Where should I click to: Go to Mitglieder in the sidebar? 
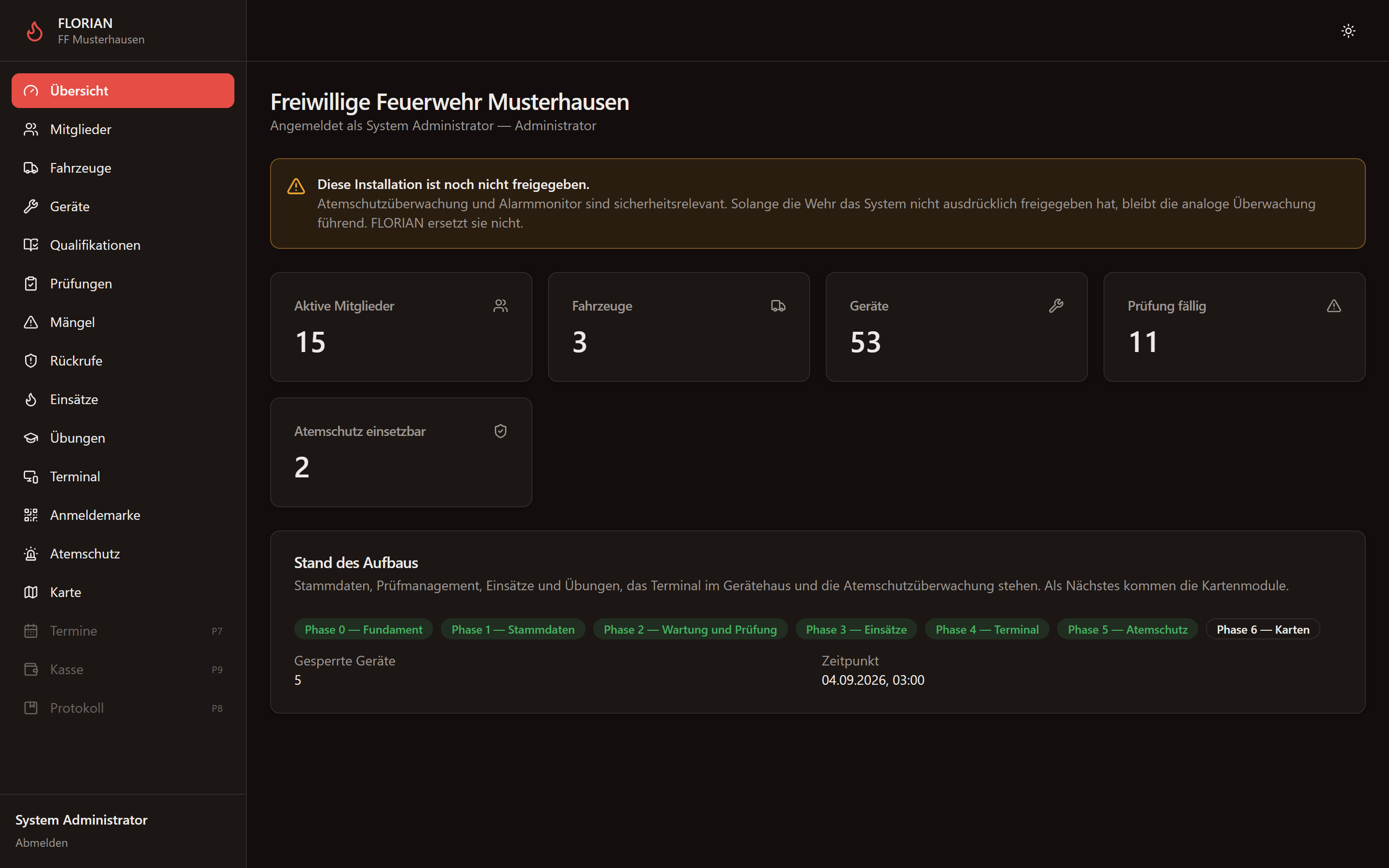(123, 129)
